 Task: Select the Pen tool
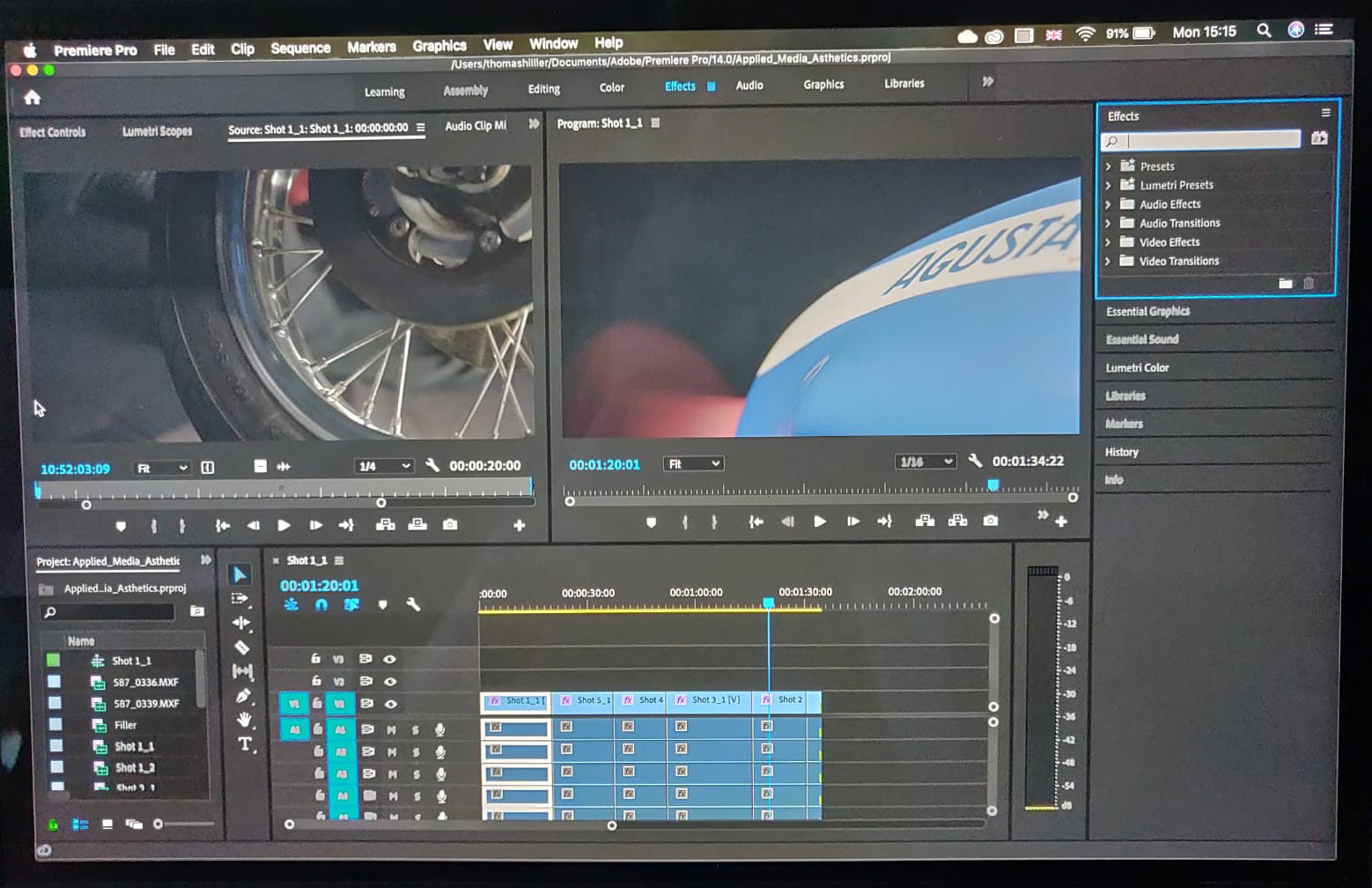click(x=244, y=695)
